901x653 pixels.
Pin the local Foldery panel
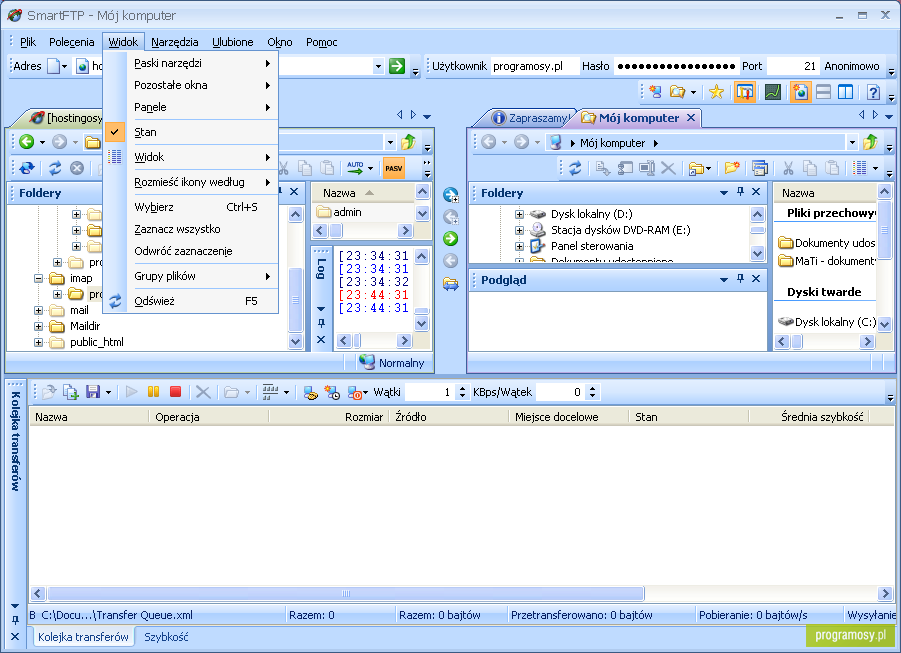pos(740,191)
